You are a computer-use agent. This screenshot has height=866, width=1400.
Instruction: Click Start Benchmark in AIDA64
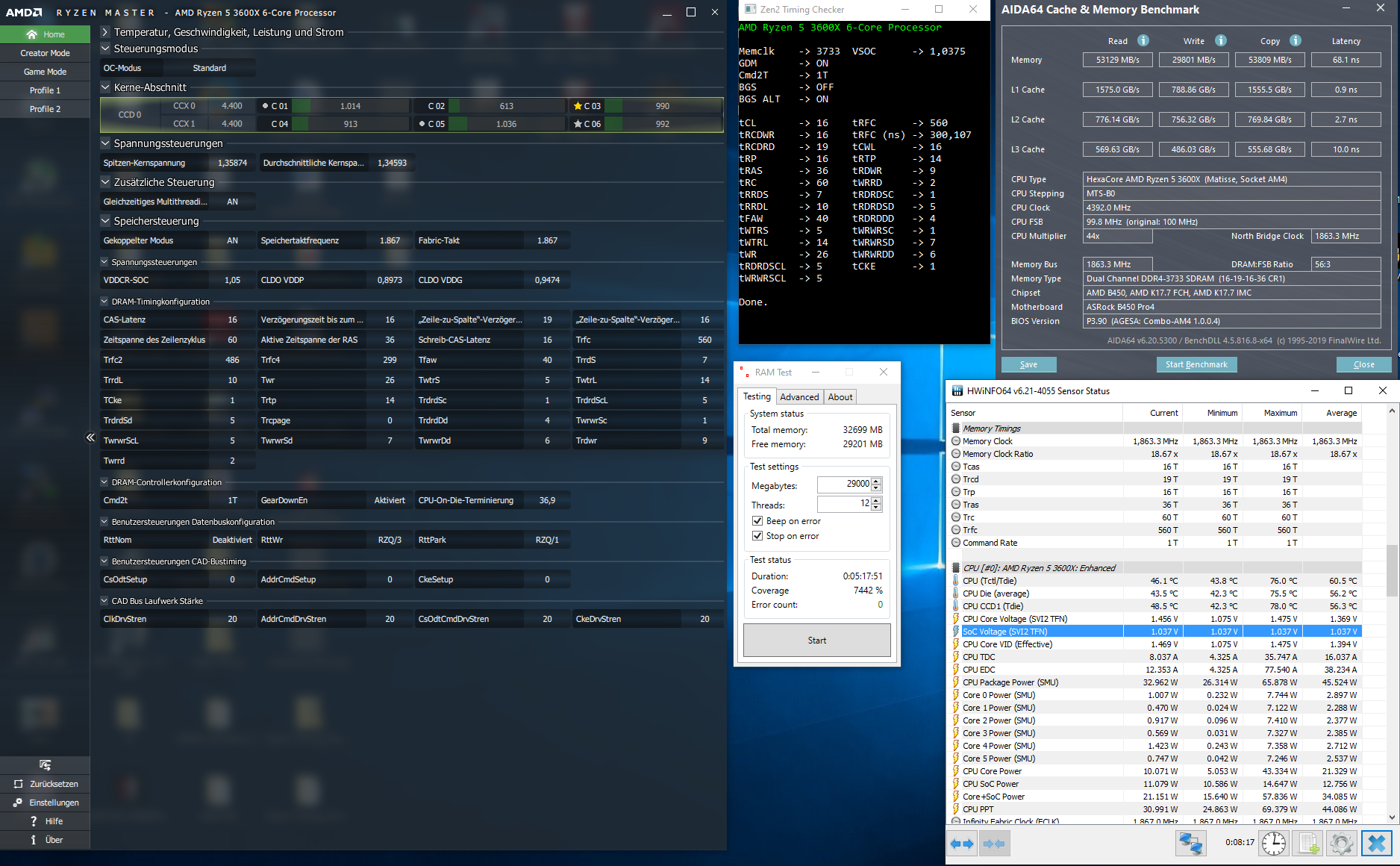1196,364
